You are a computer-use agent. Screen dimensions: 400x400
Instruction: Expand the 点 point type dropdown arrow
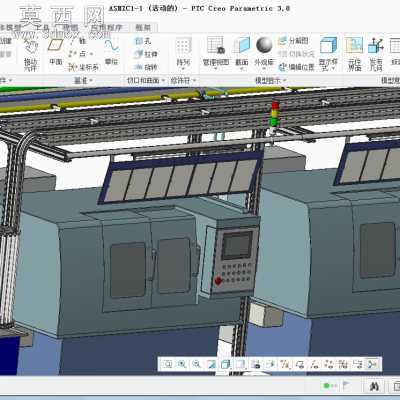point(91,54)
